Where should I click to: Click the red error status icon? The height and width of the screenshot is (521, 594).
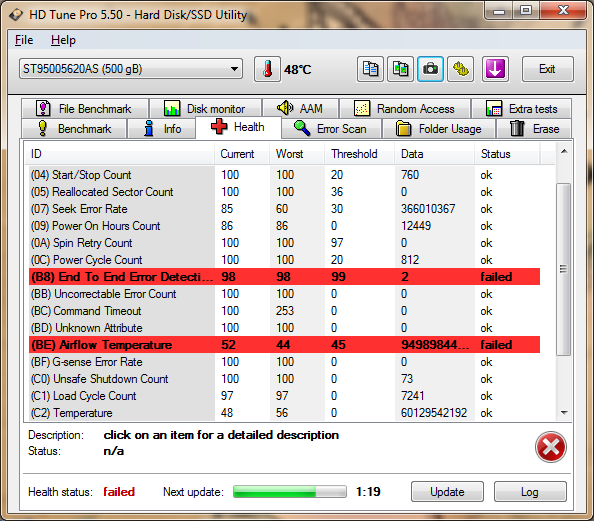(550, 447)
